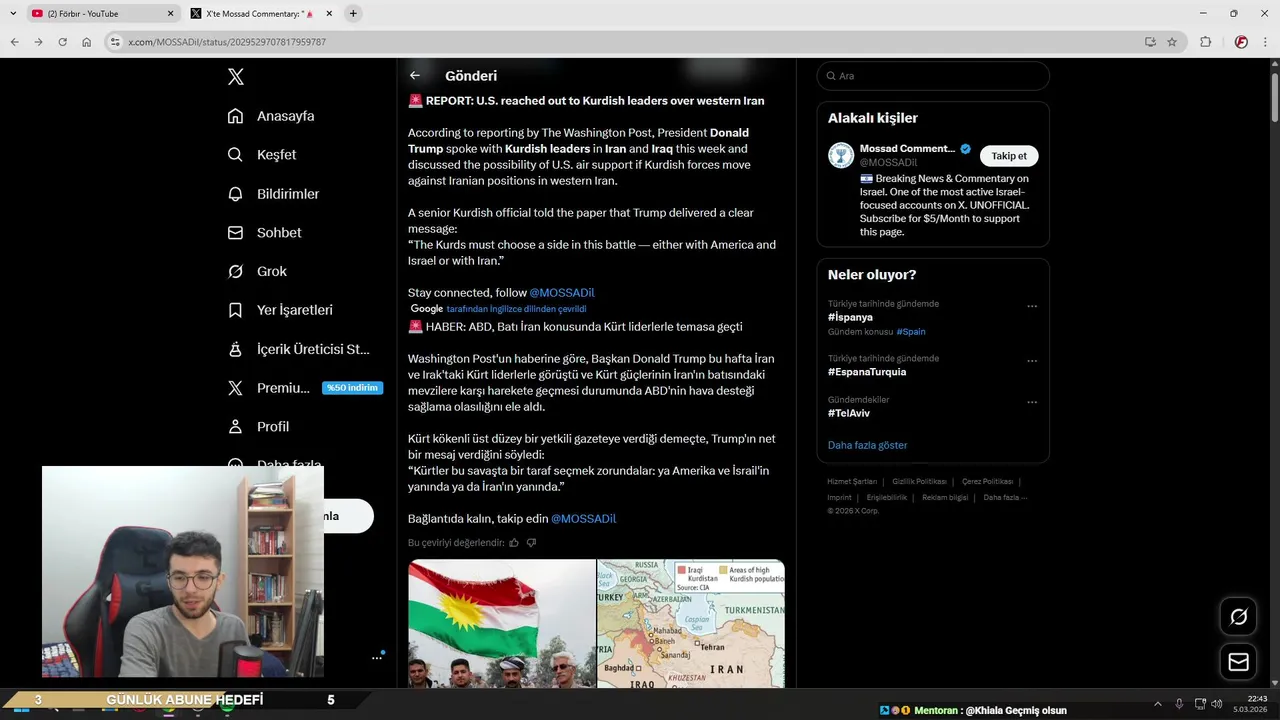Click the browser back arrow
Image resolution: width=1280 pixels, height=720 pixels.
point(14,42)
